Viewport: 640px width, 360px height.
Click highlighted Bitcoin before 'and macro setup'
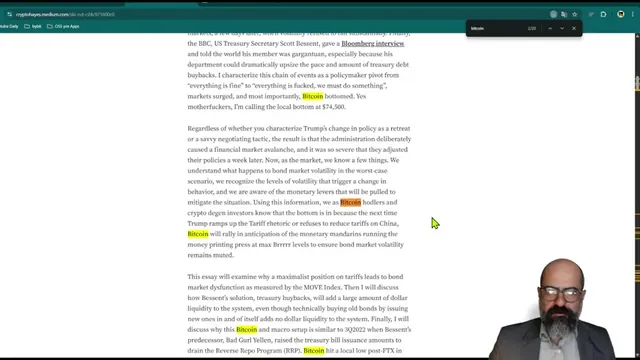pyautogui.click(x=247, y=329)
